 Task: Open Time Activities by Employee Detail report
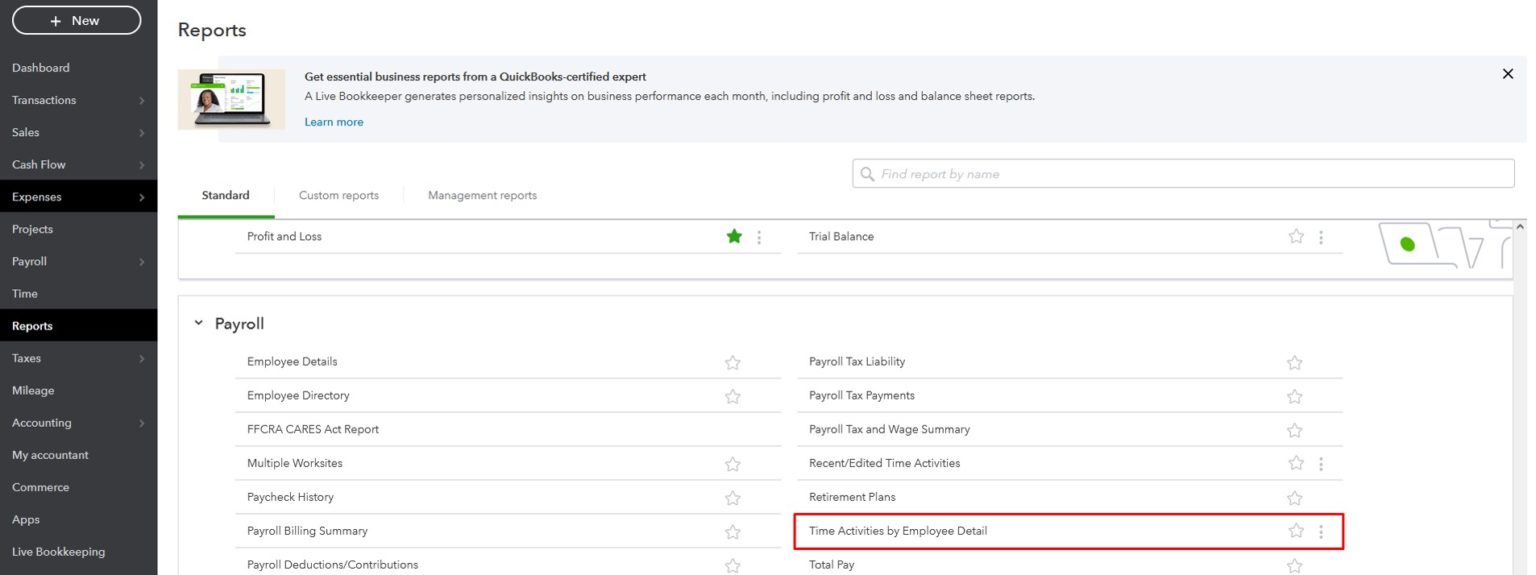tap(898, 531)
